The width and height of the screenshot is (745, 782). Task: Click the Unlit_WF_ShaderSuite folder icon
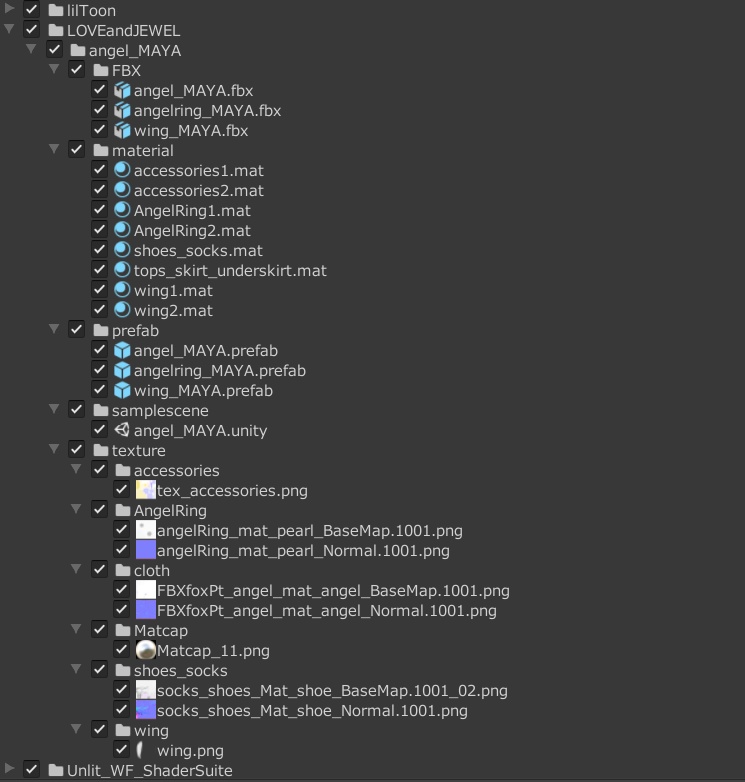click(x=55, y=770)
